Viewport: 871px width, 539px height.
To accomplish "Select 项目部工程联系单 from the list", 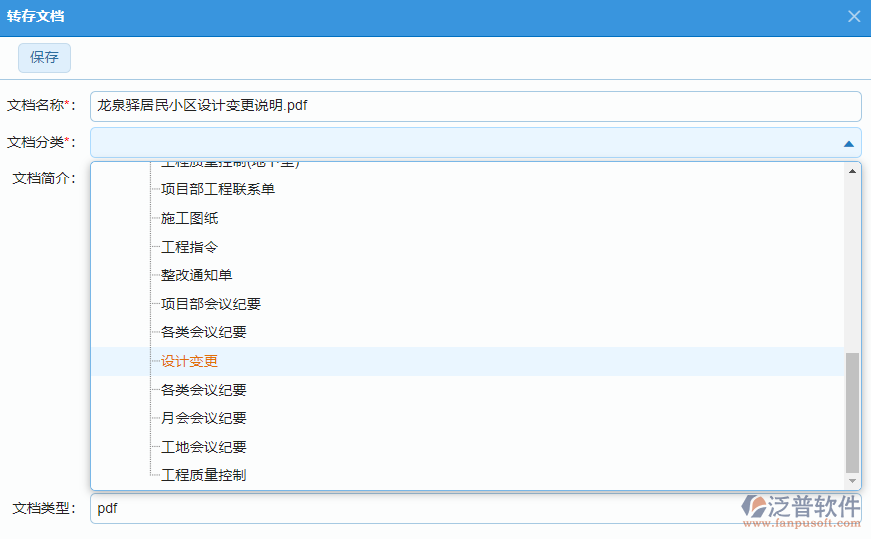I will (x=217, y=189).
